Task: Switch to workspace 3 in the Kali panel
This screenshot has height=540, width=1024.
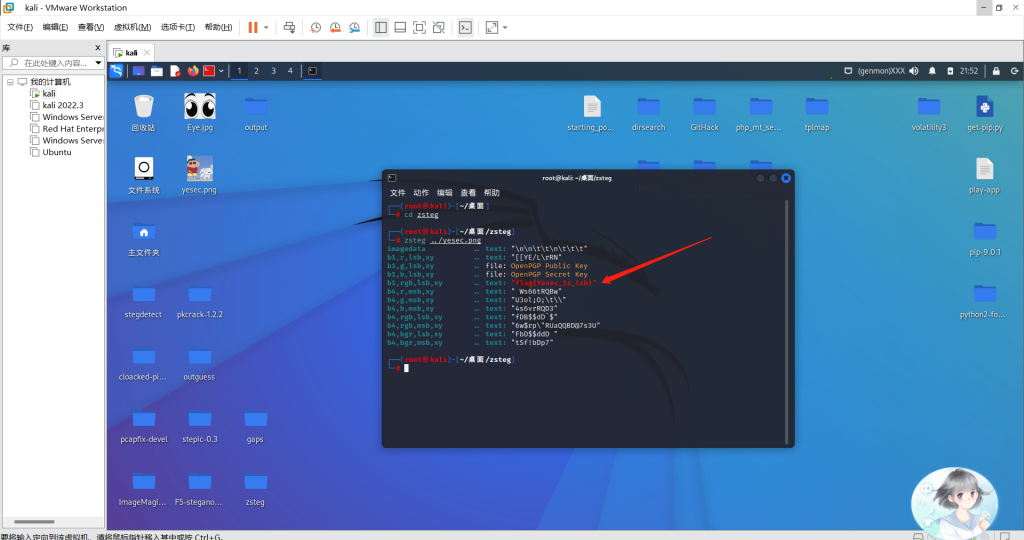Action: pyautogui.click(x=273, y=71)
